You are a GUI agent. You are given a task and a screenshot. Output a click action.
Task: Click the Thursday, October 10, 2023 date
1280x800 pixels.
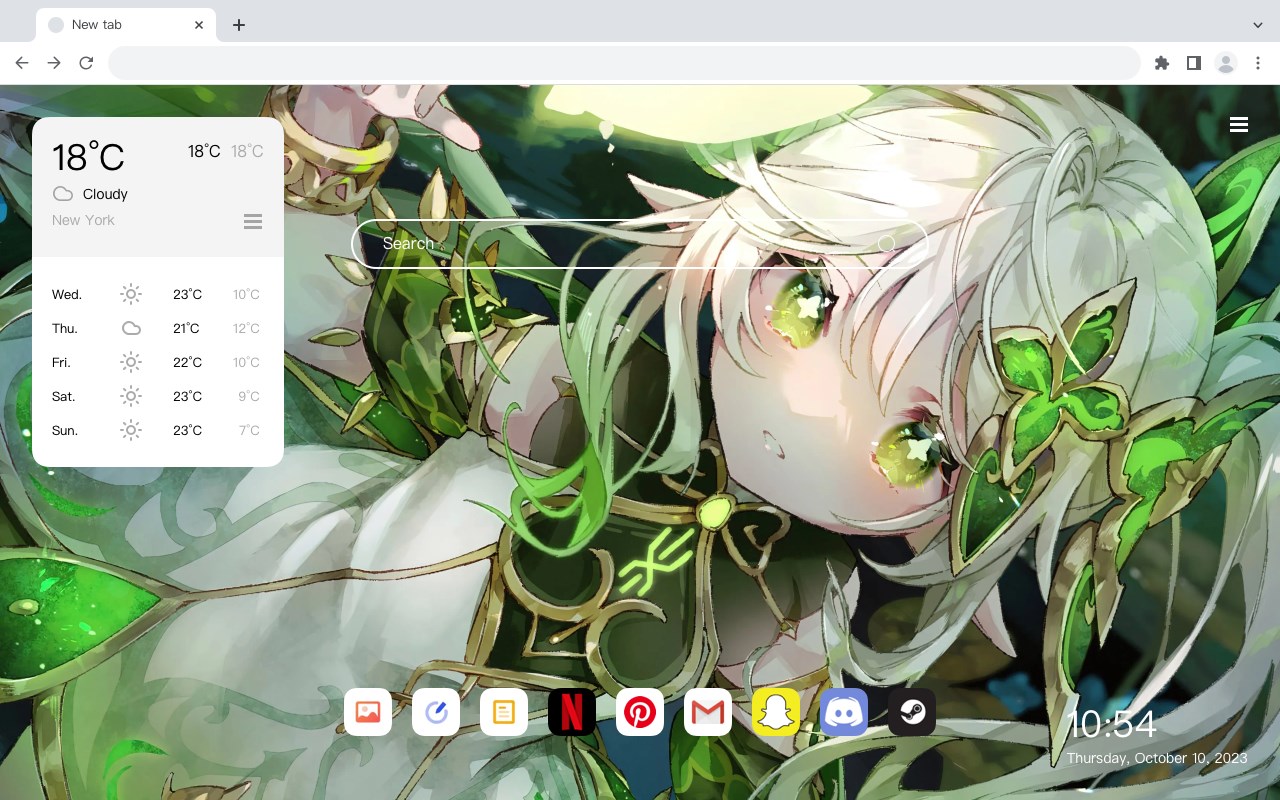(x=1157, y=758)
